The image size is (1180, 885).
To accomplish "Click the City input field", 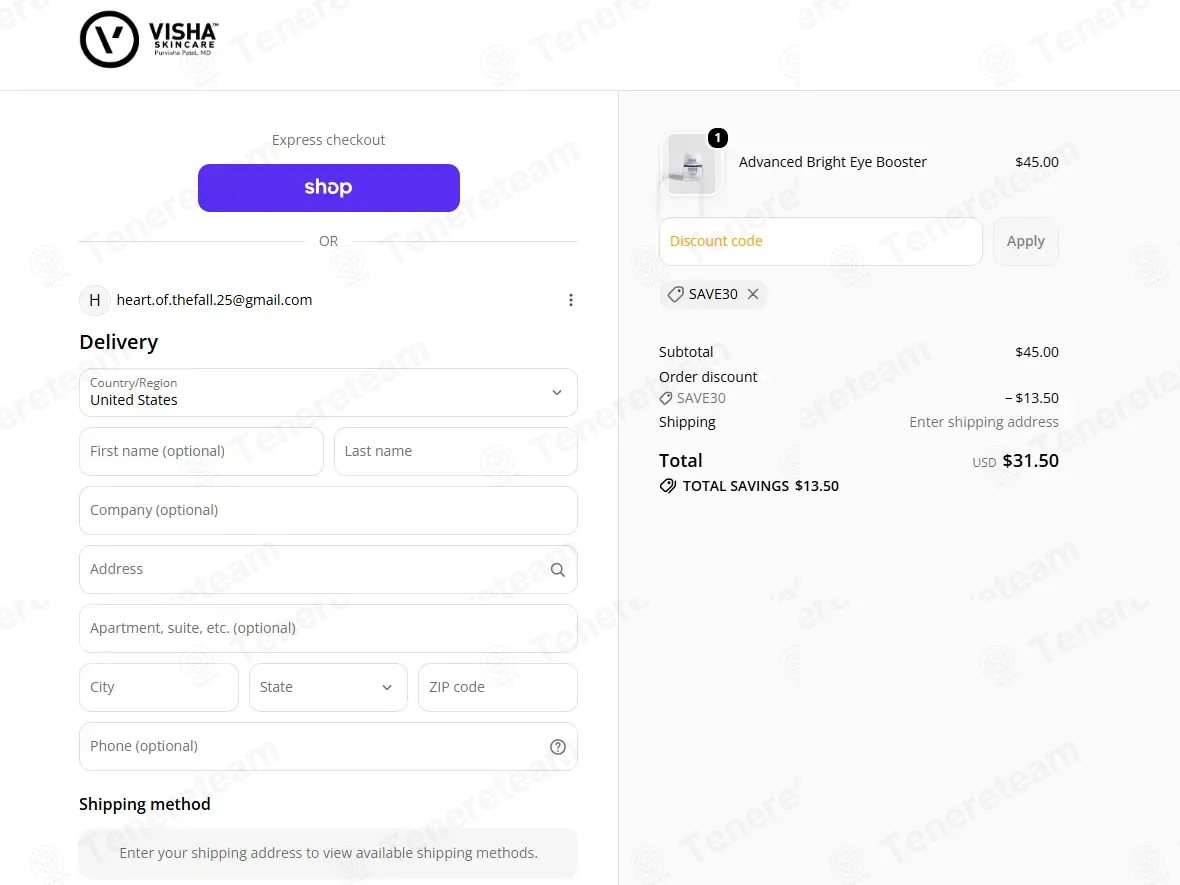I will click(x=159, y=687).
